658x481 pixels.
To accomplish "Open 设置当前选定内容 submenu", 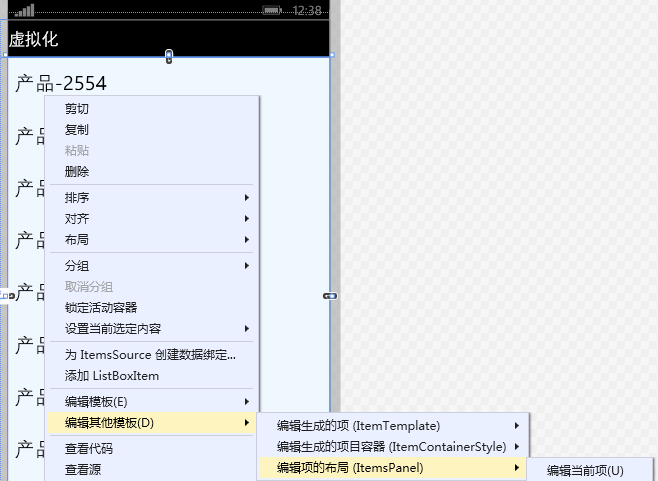I will tap(151, 328).
